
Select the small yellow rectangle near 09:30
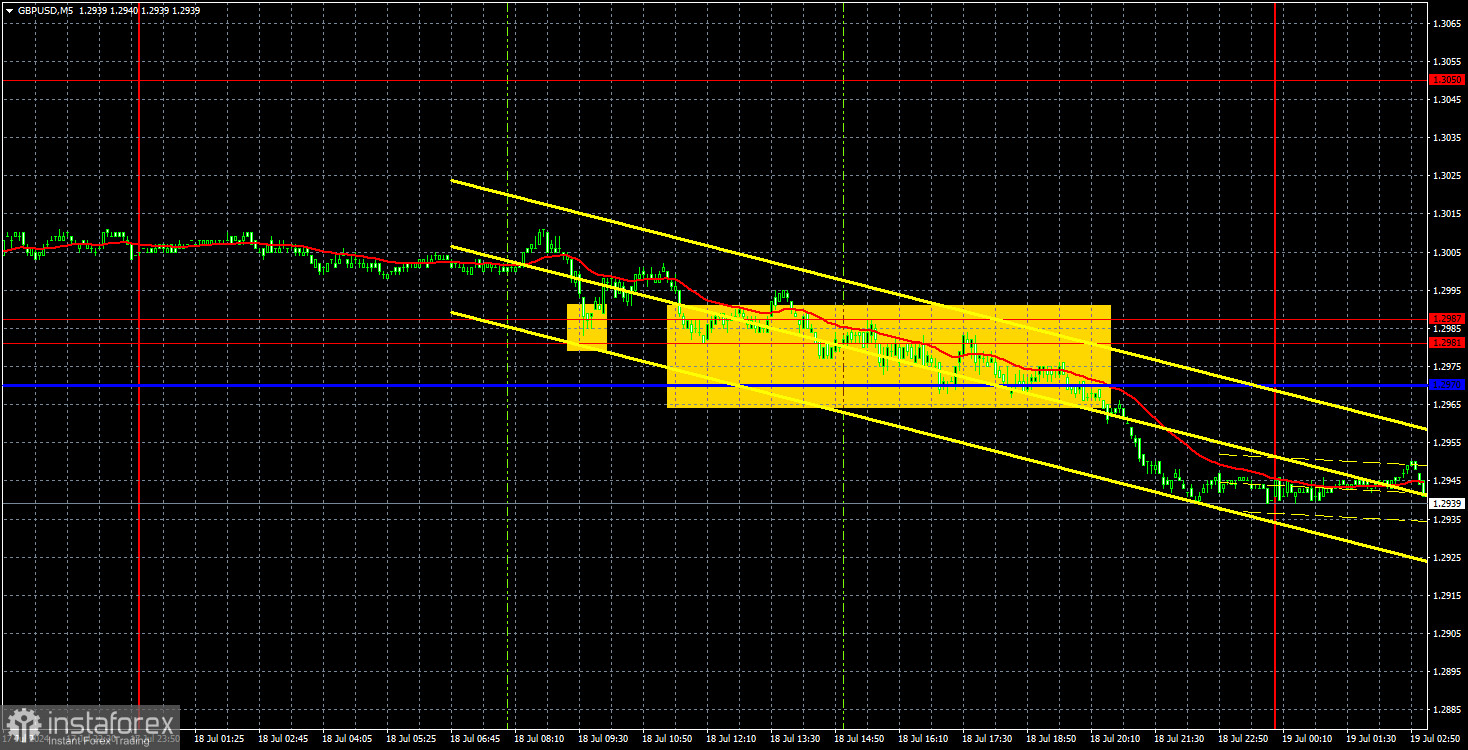[x=587, y=327]
